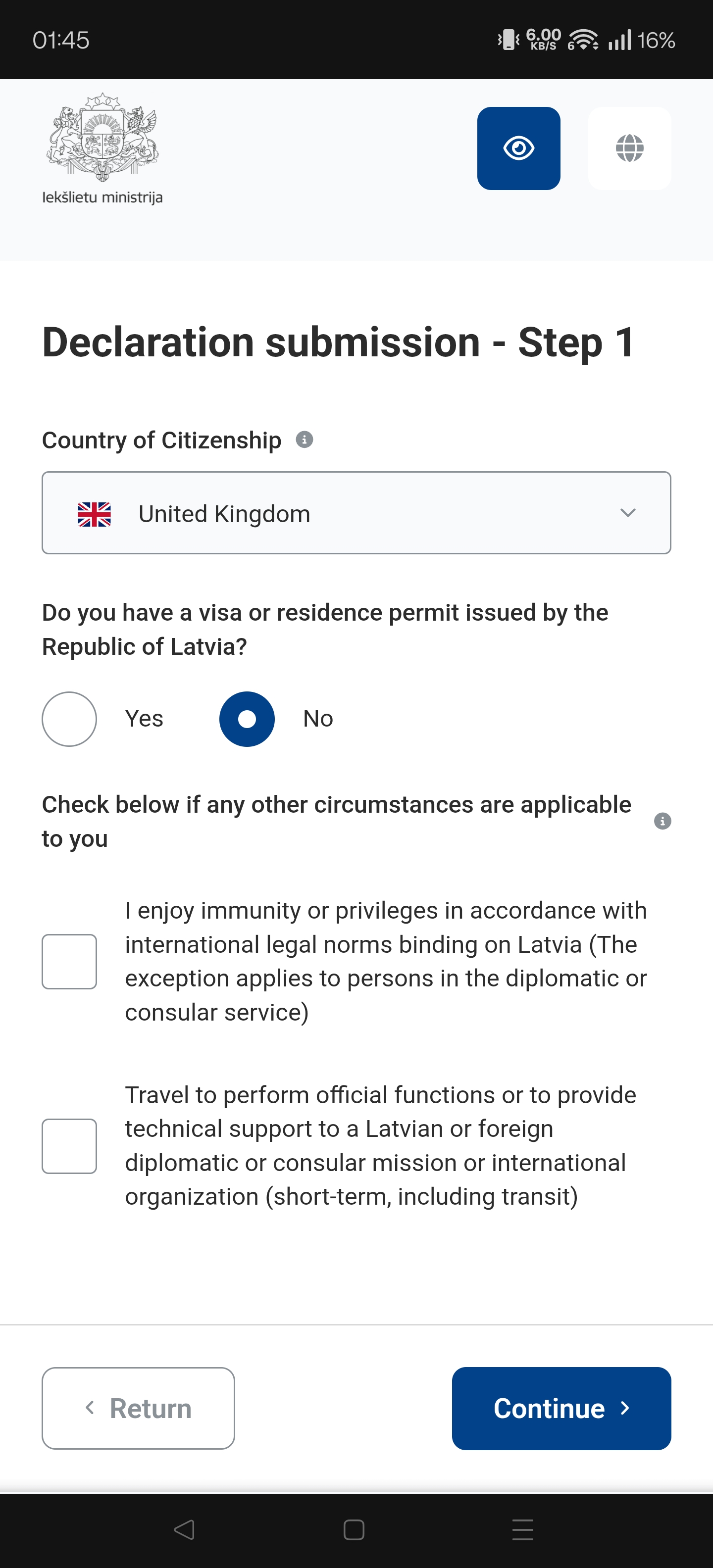Screen dimensions: 713x1568
Task: Tap the Android home navigation icon
Action: (x=354, y=1529)
